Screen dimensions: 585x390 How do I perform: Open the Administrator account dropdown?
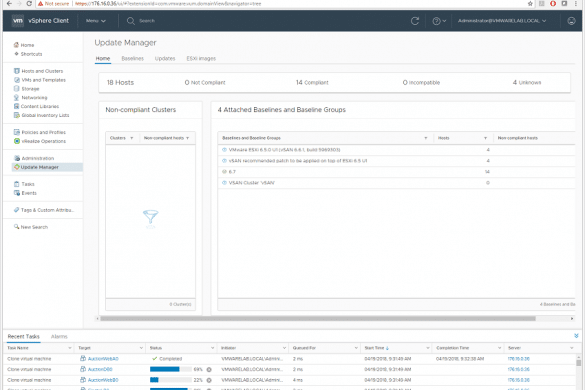(502, 21)
